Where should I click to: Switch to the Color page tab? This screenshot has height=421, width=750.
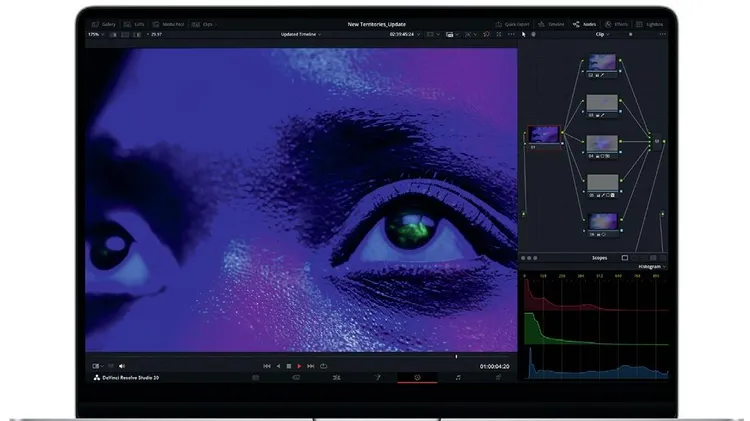(417, 378)
